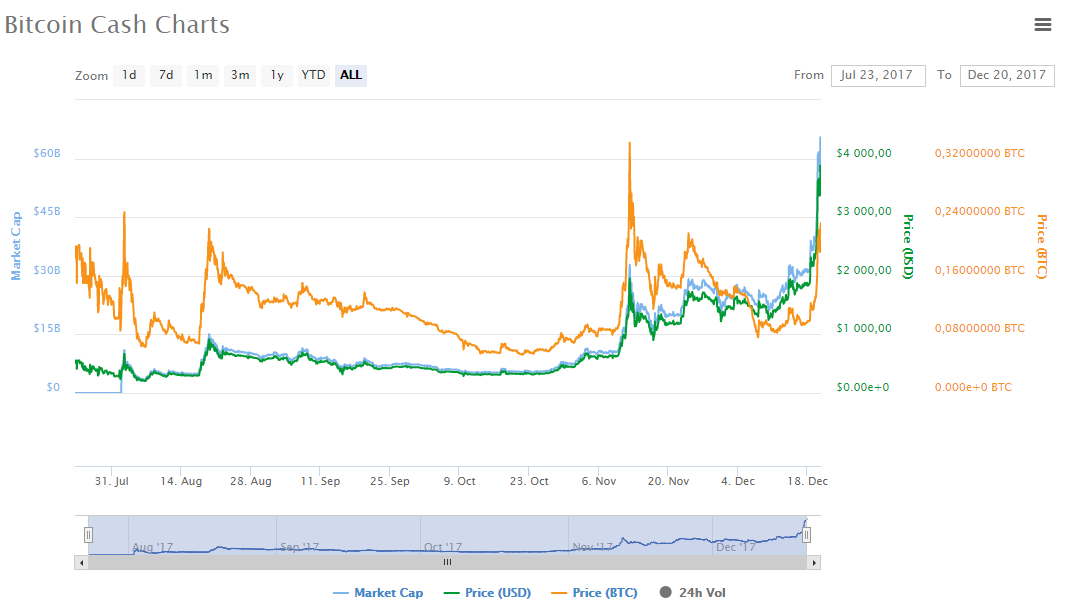Click the Nov '17 navigator label

point(593,547)
